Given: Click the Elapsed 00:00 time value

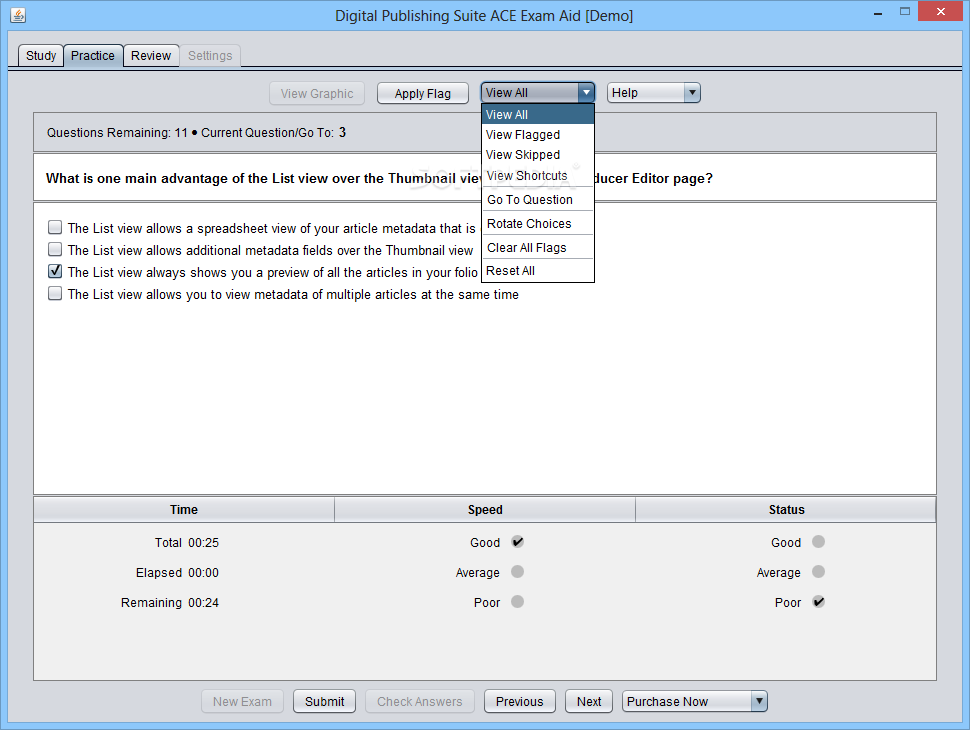Looking at the screenshot, I should click(x=204, y=573).
